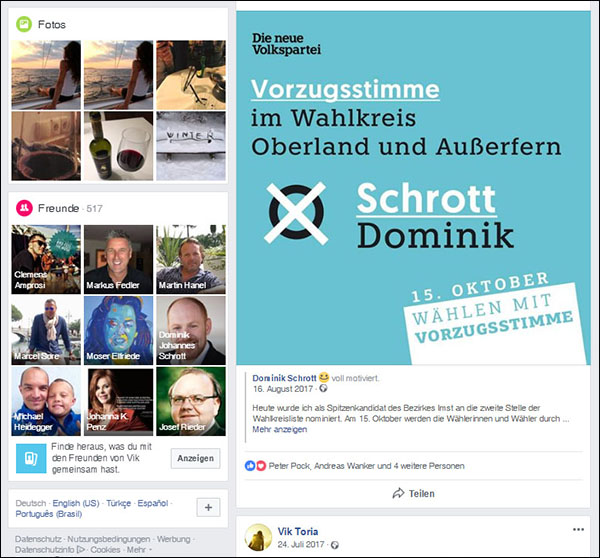
Task: Switch language to Türkçe
Action: [x=119, y=503]
